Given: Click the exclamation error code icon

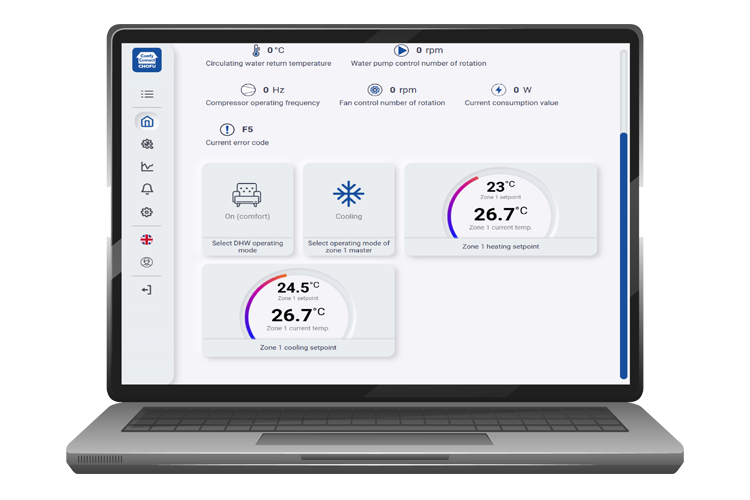Looking at the screenshot, I should click(x=227, y=130).
